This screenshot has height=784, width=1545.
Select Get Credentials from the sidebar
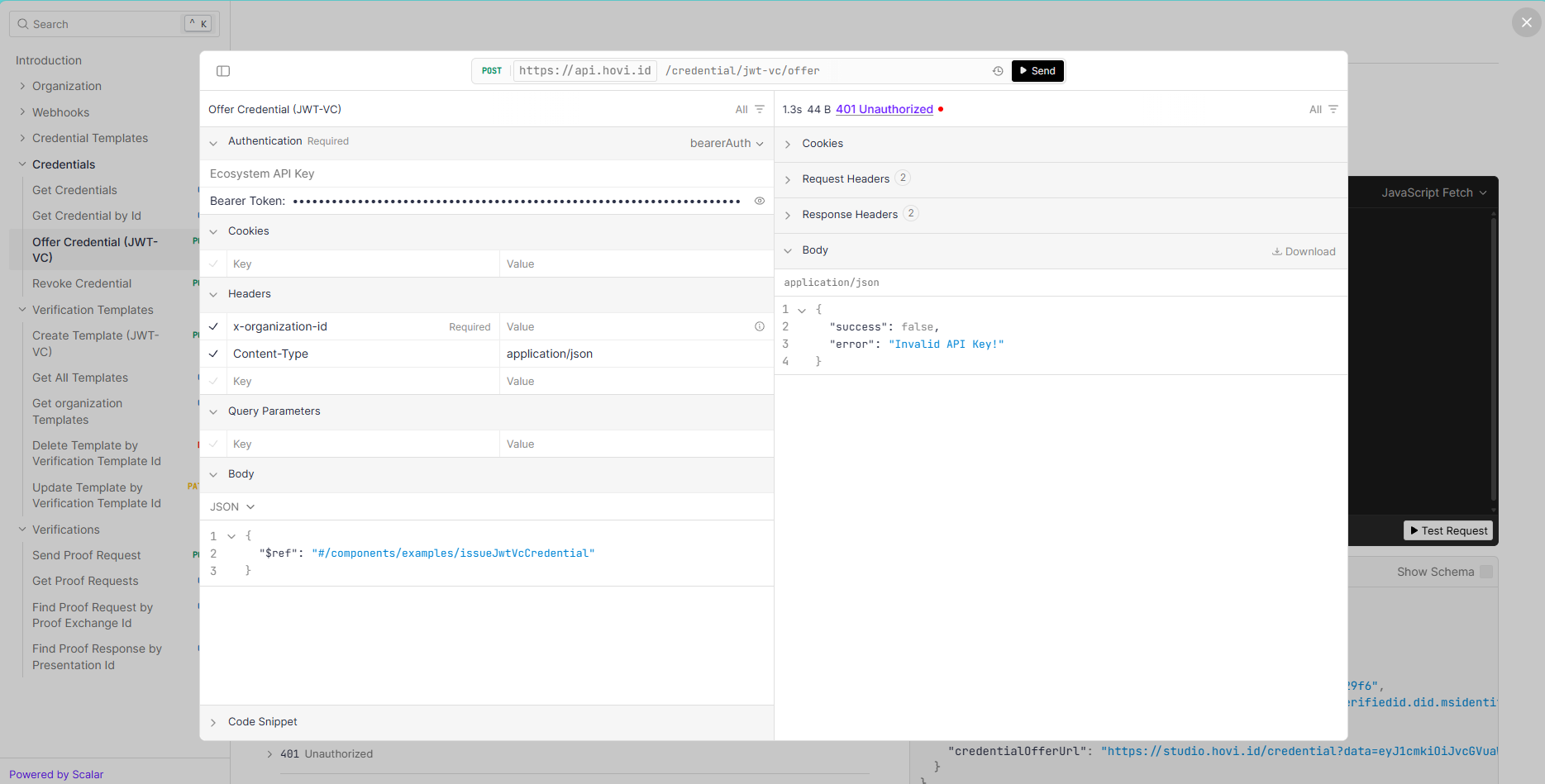(x=74, y=190)
